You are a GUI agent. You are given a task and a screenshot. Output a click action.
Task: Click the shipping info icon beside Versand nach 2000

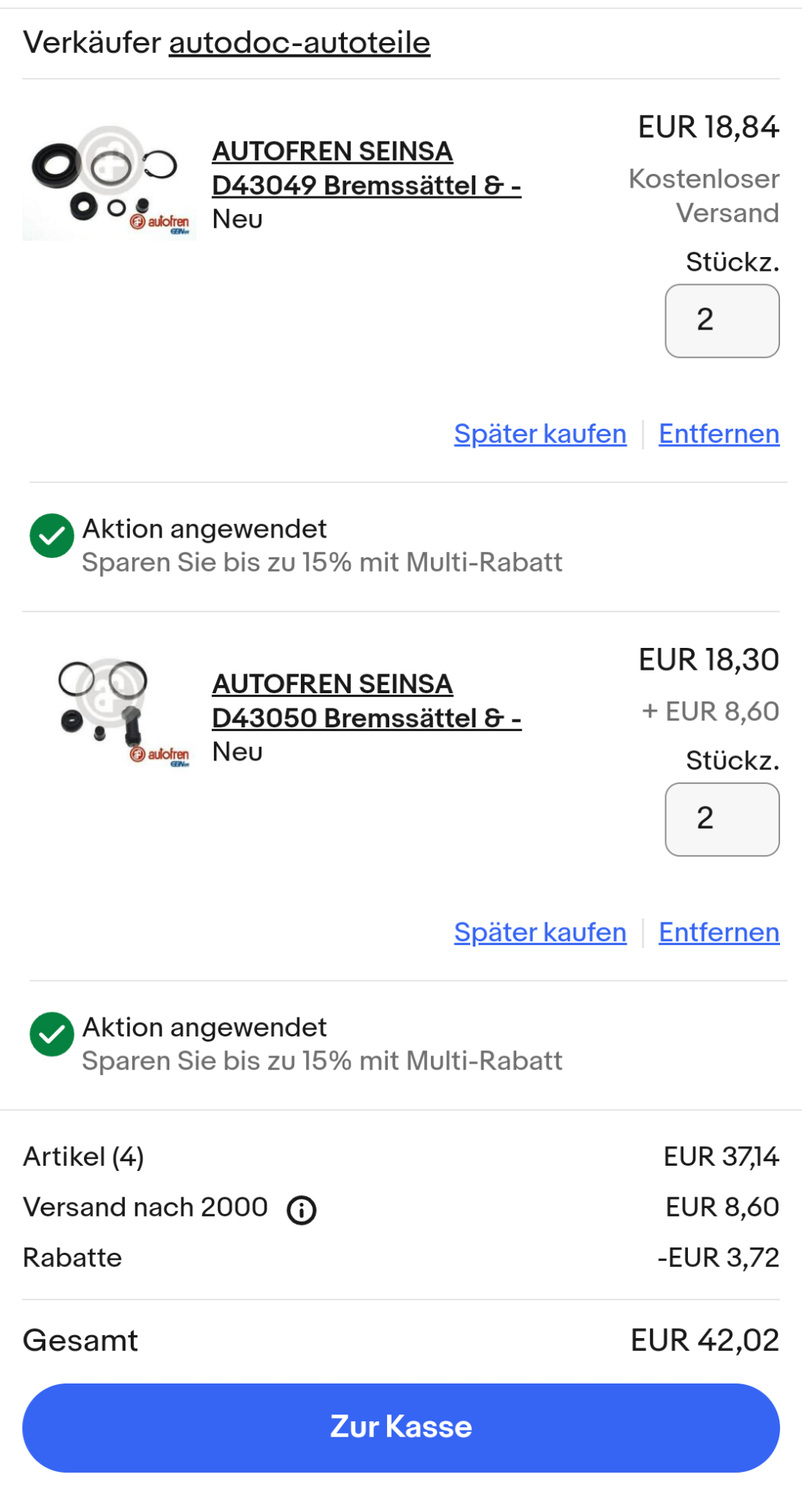[x=302, y=1210]
